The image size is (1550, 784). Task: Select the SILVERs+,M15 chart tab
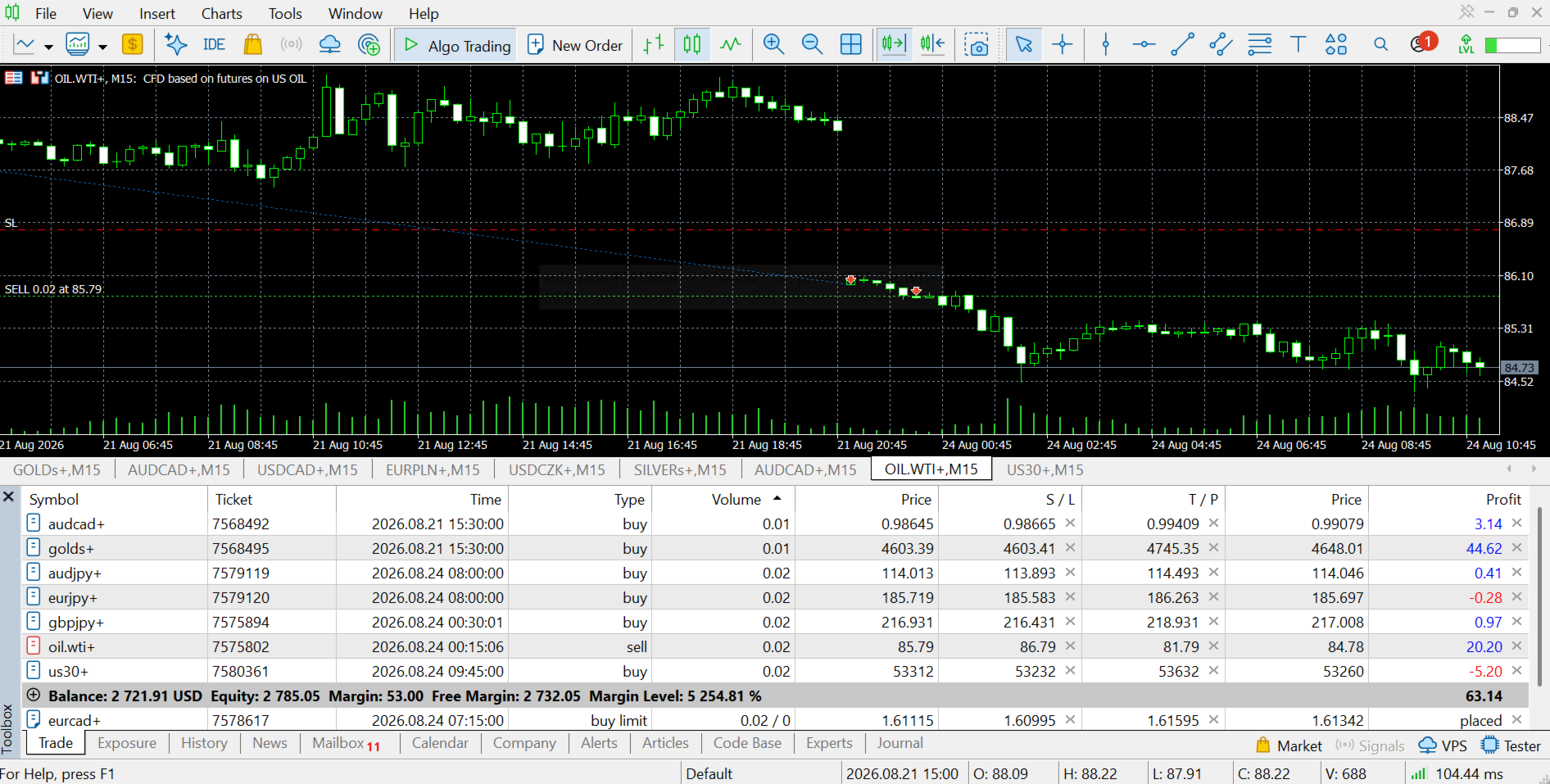(x=680, y=469)
